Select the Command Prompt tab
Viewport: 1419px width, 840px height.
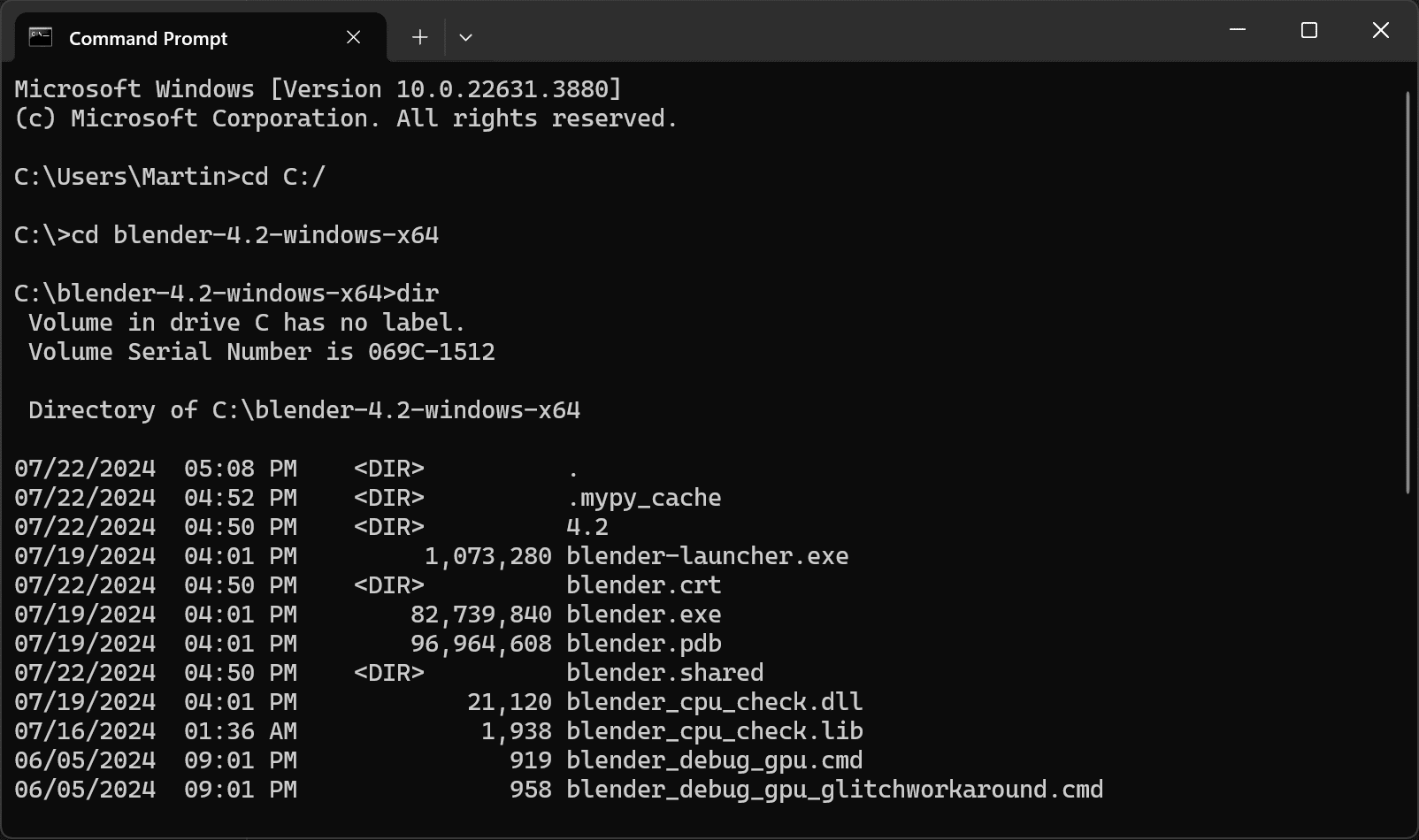tap(148, 37)
